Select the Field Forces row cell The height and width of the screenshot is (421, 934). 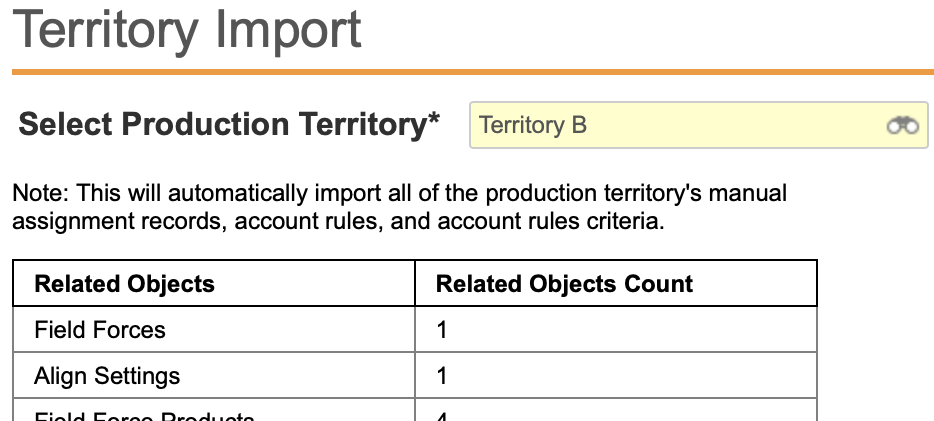tap(214, 329)
